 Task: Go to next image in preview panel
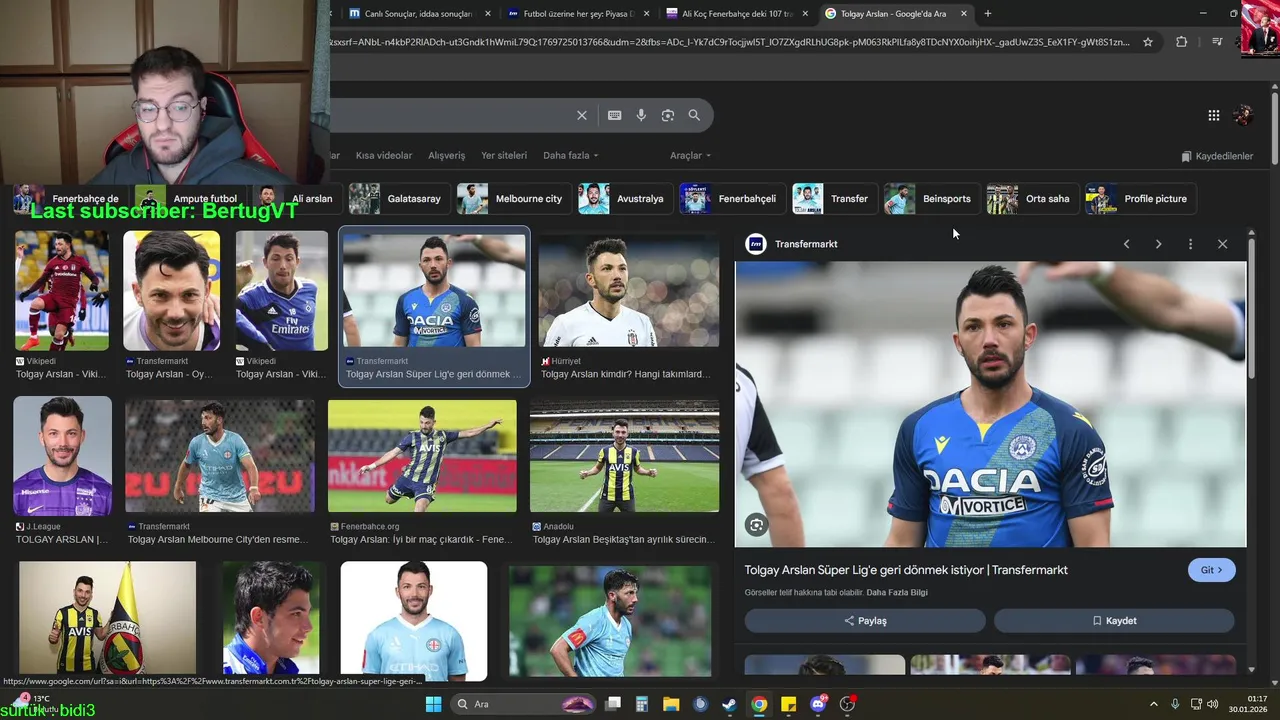[1158, 244]
